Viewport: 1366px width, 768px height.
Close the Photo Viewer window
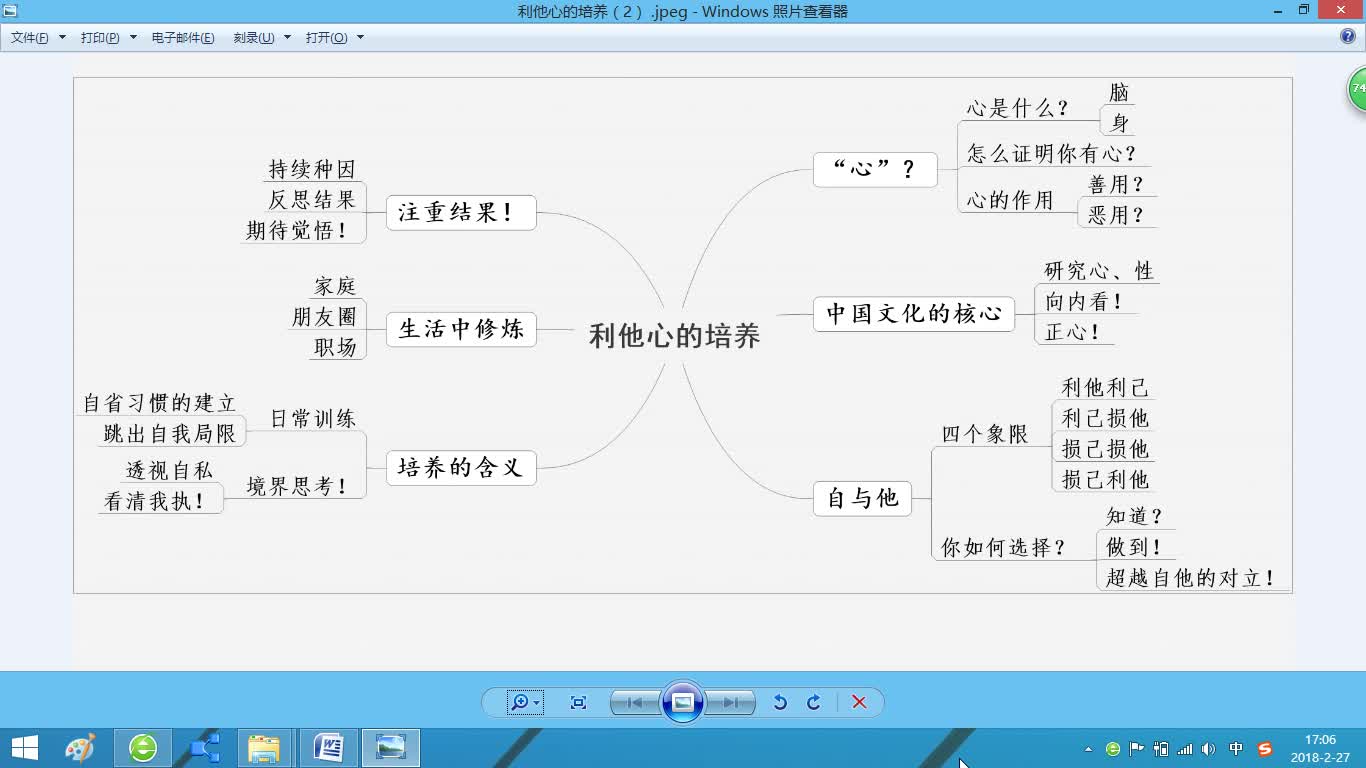pos(1342,10)
